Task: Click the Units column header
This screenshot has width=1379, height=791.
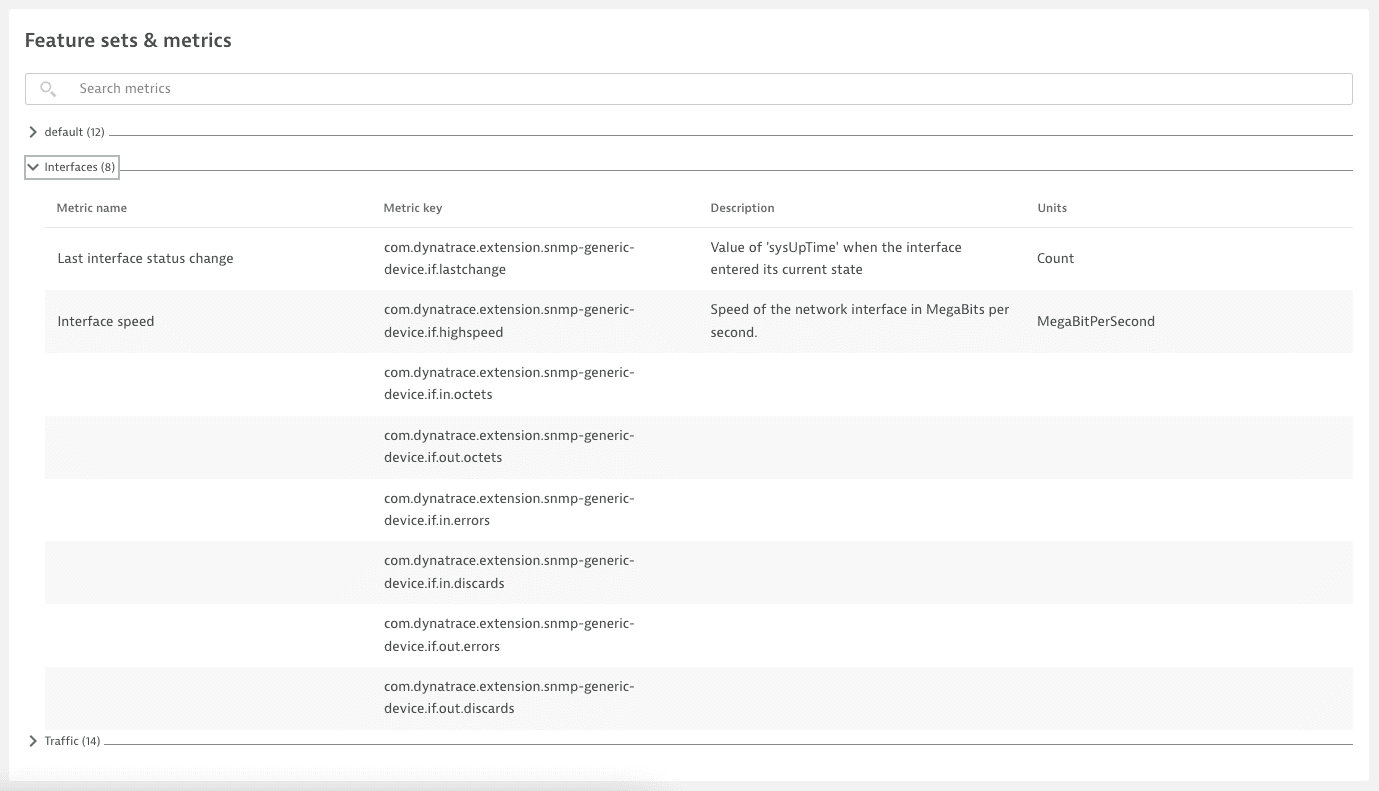Action: 1052,208
